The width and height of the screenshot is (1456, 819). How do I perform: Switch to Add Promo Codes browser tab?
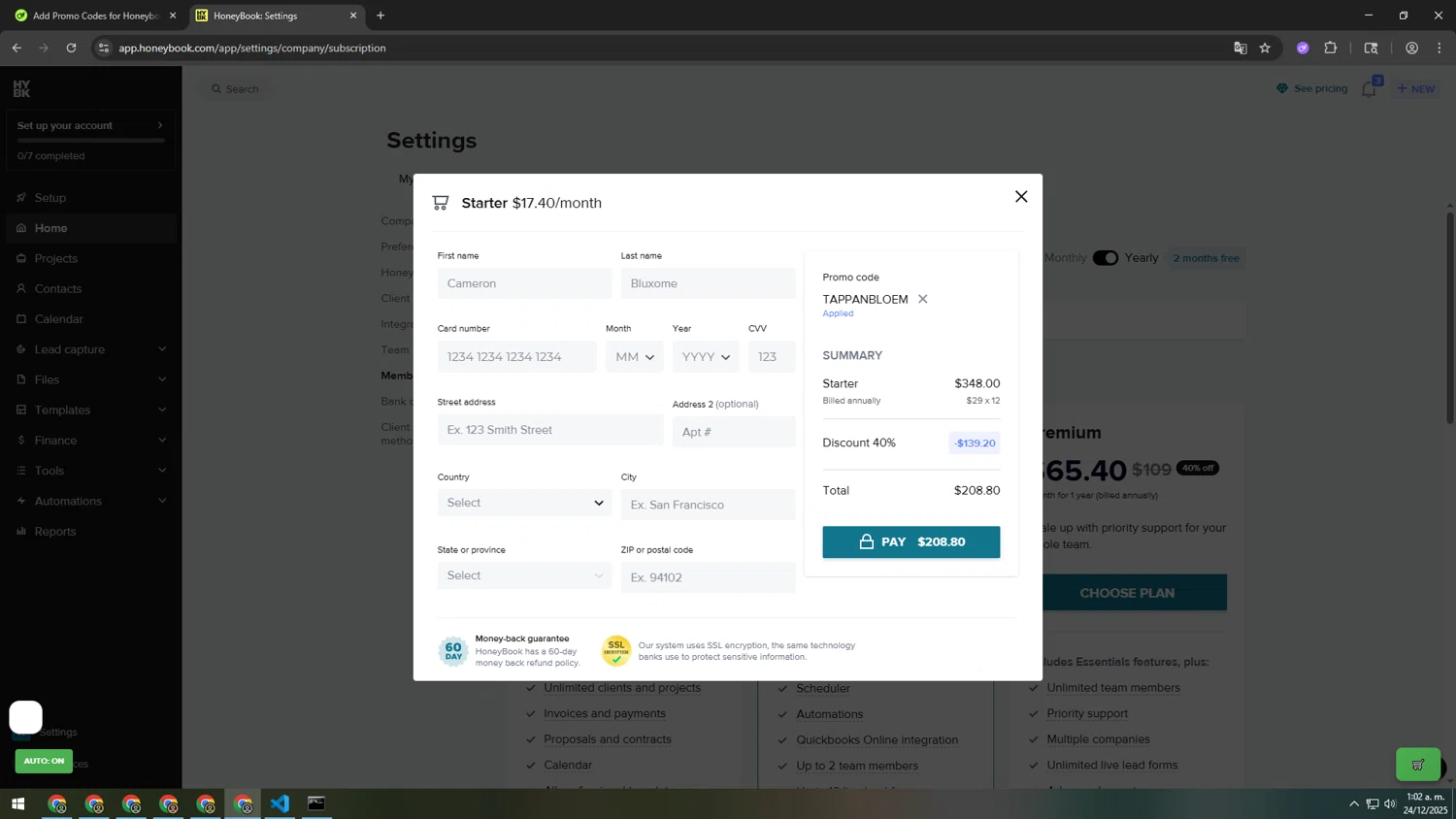click(95, 16)
